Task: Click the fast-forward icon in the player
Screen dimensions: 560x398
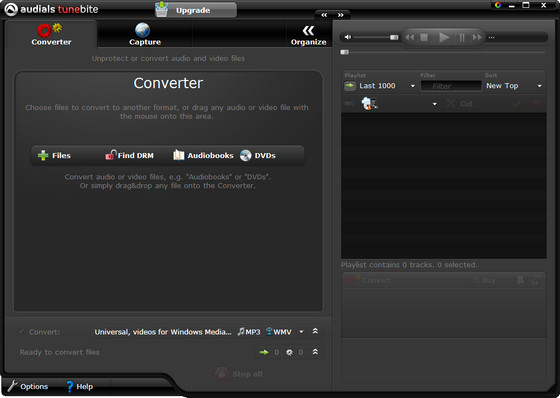Action: pyautogui.click(x=477, y=37)
